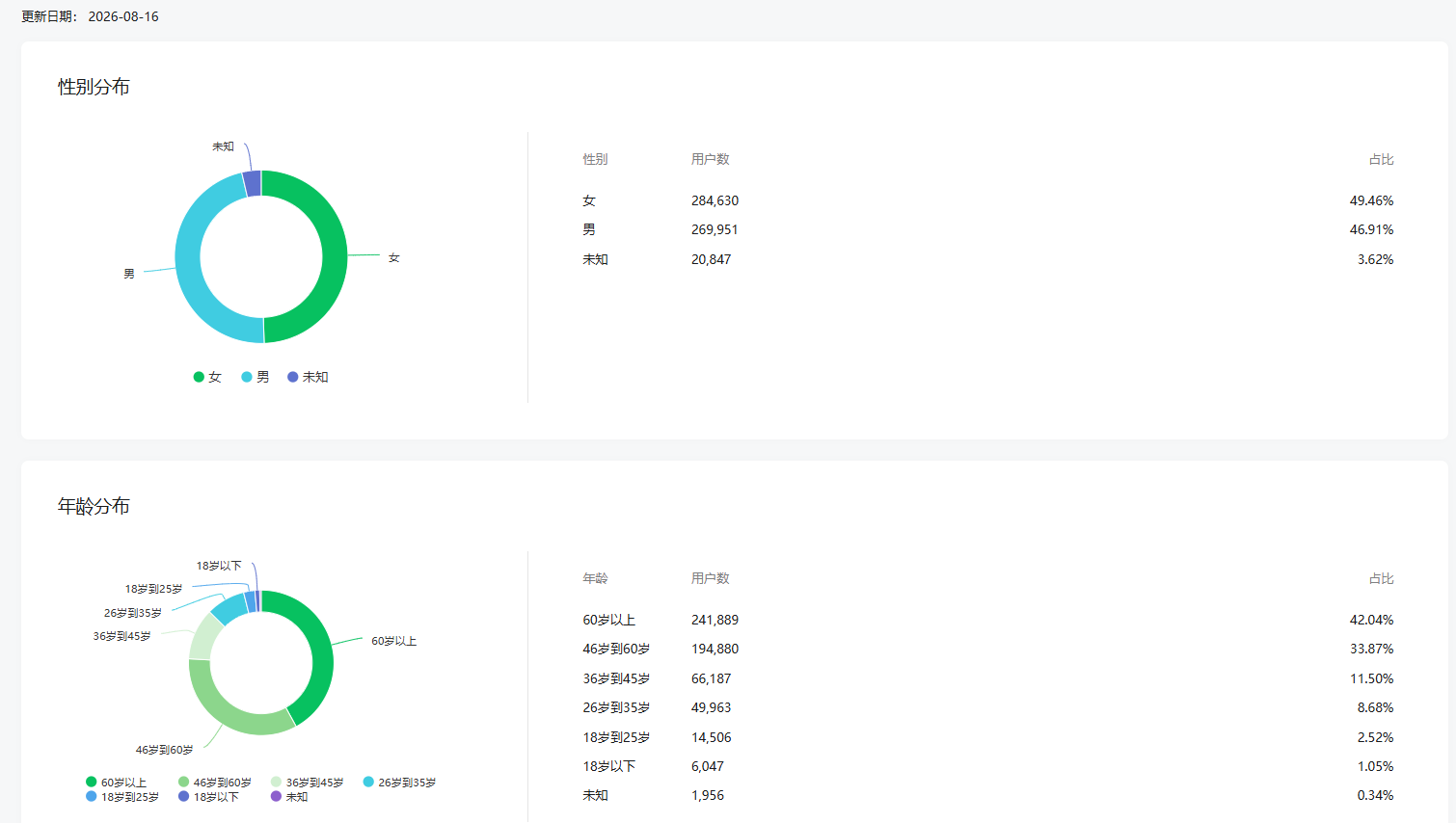Toggle the 男 legend item under gender chart

coord(256,377)
